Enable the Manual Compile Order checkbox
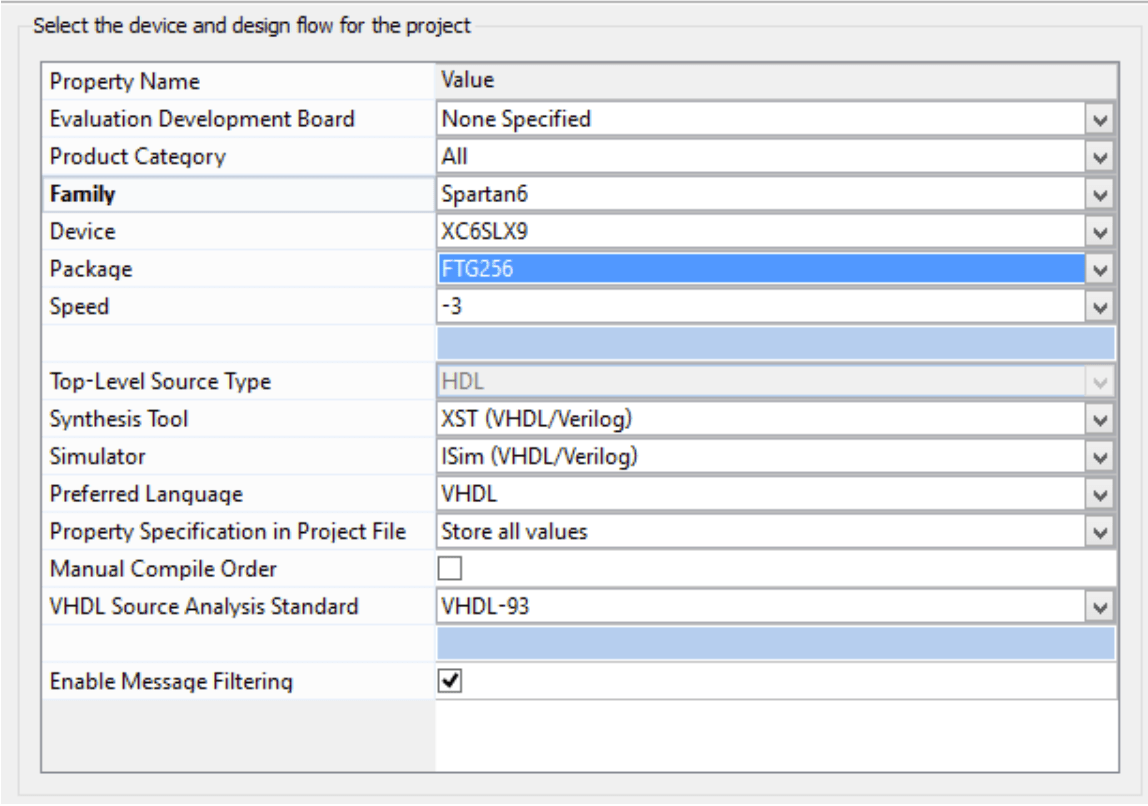Screen dimensions: 1148x806 (x=451, y=569)
